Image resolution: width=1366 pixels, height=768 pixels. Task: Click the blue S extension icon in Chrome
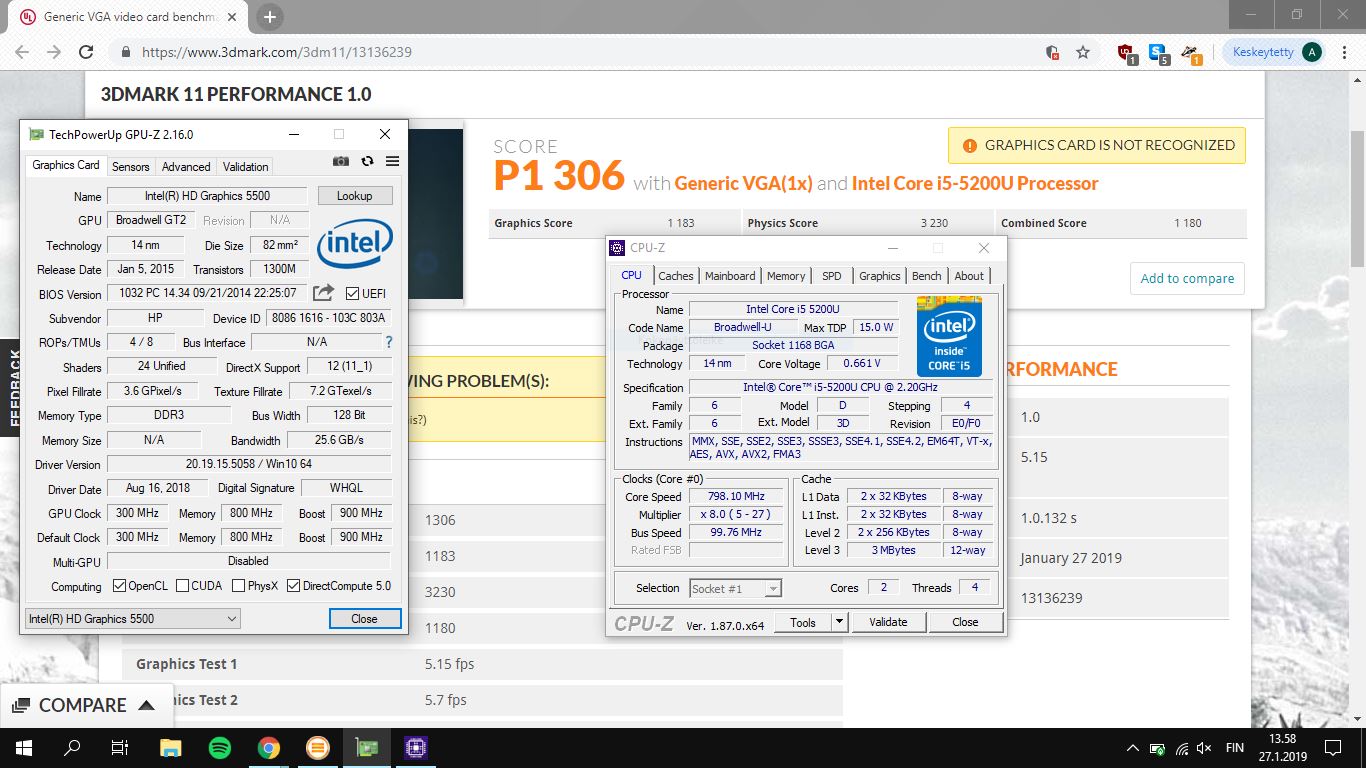(x=1158, y=53)
